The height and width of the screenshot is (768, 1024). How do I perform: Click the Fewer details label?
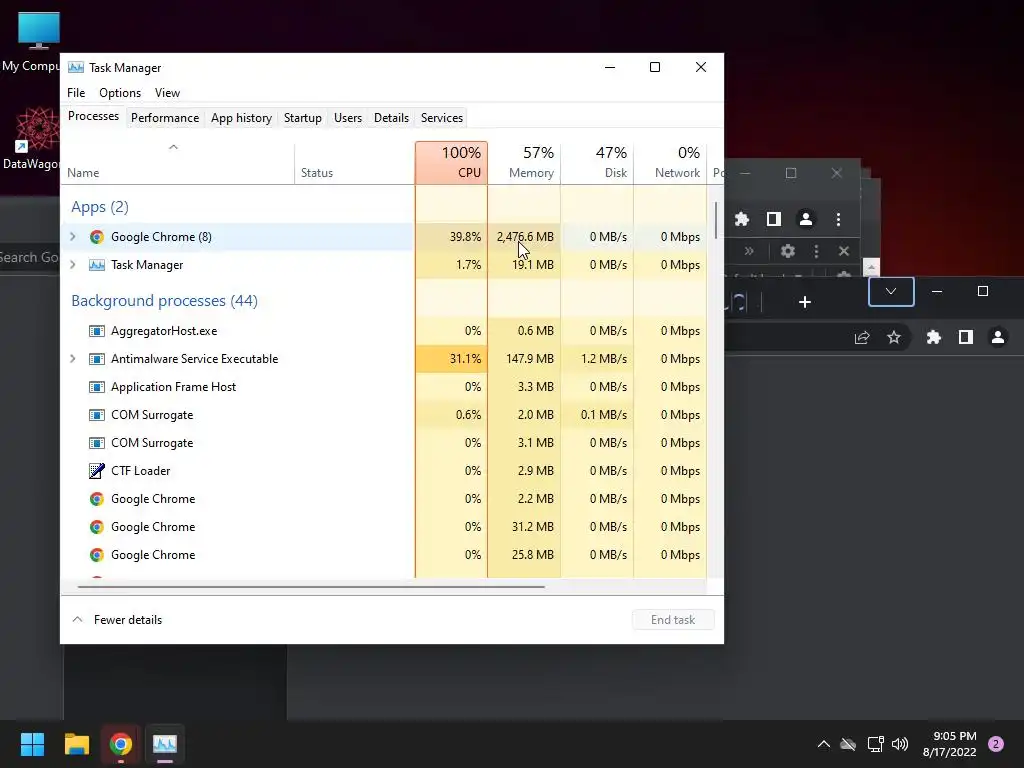[x=128, y=620]
